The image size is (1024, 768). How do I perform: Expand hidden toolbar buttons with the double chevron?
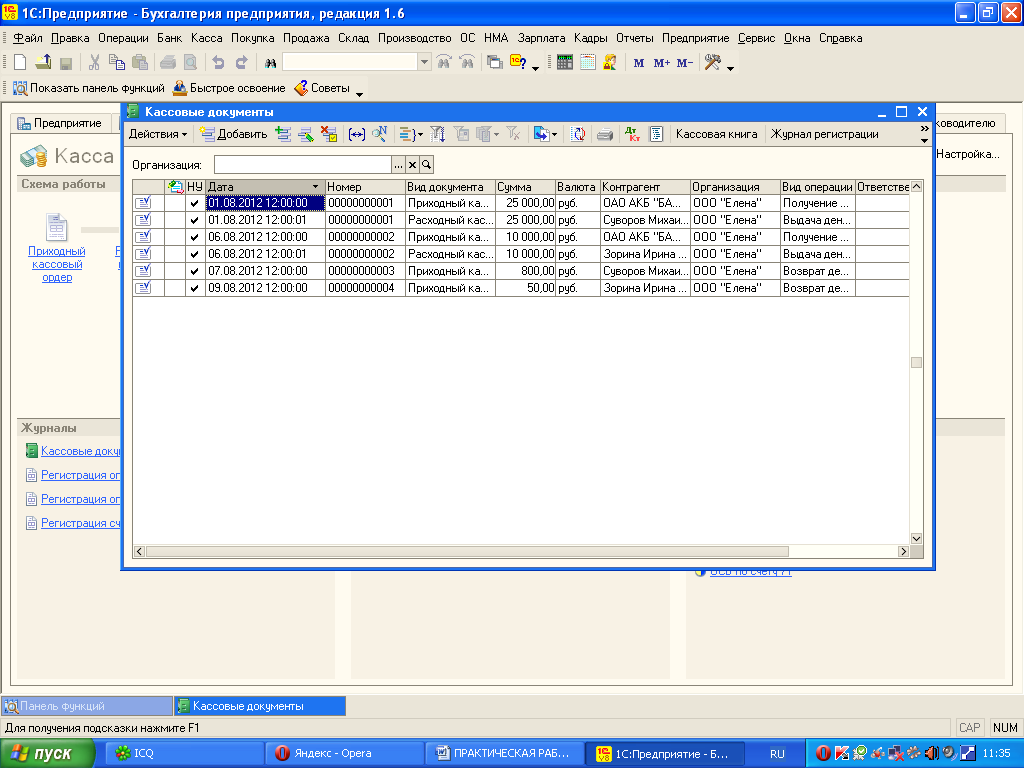pyautogui.click(x=924, y=129)
